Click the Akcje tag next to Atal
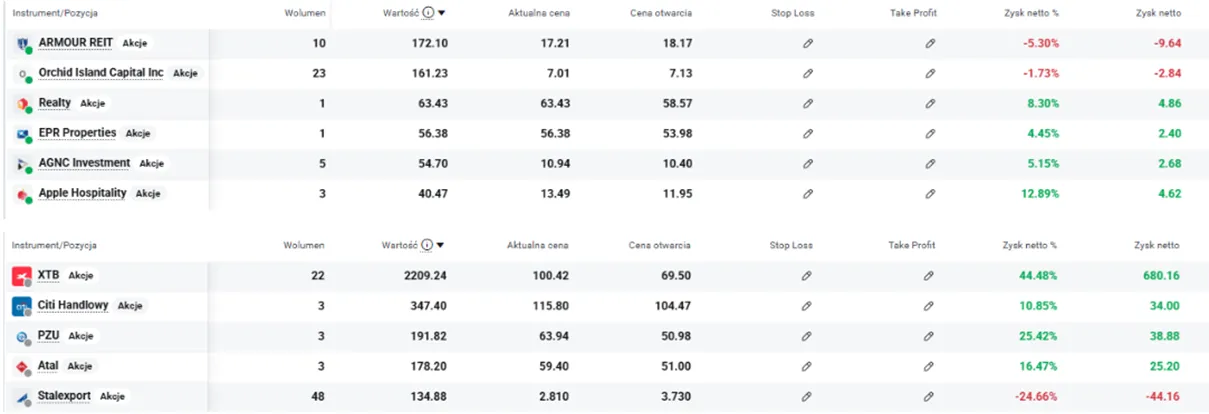 coord(80,366)
